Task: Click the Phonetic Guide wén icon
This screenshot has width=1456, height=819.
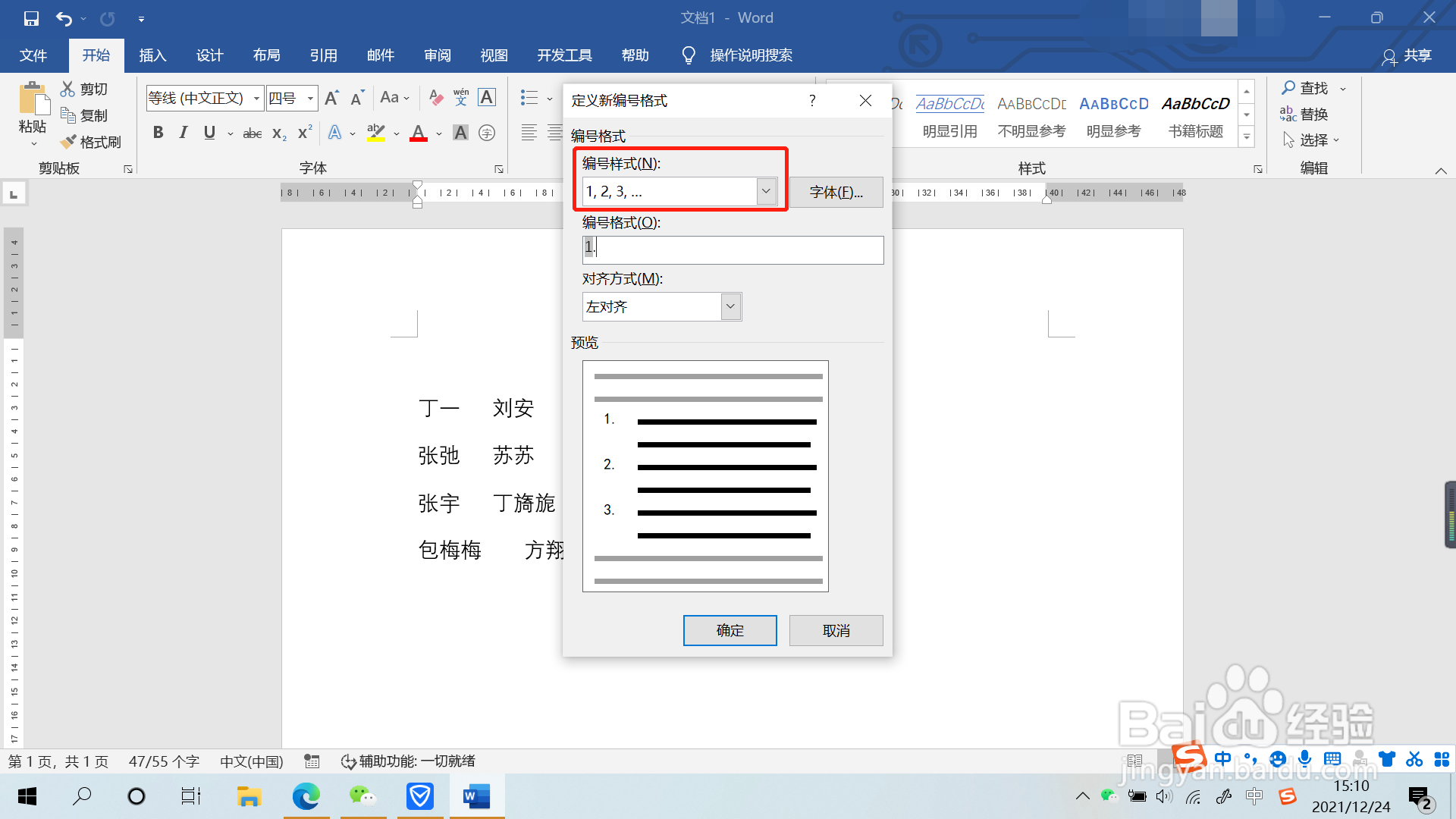Action: click(461, 97)
